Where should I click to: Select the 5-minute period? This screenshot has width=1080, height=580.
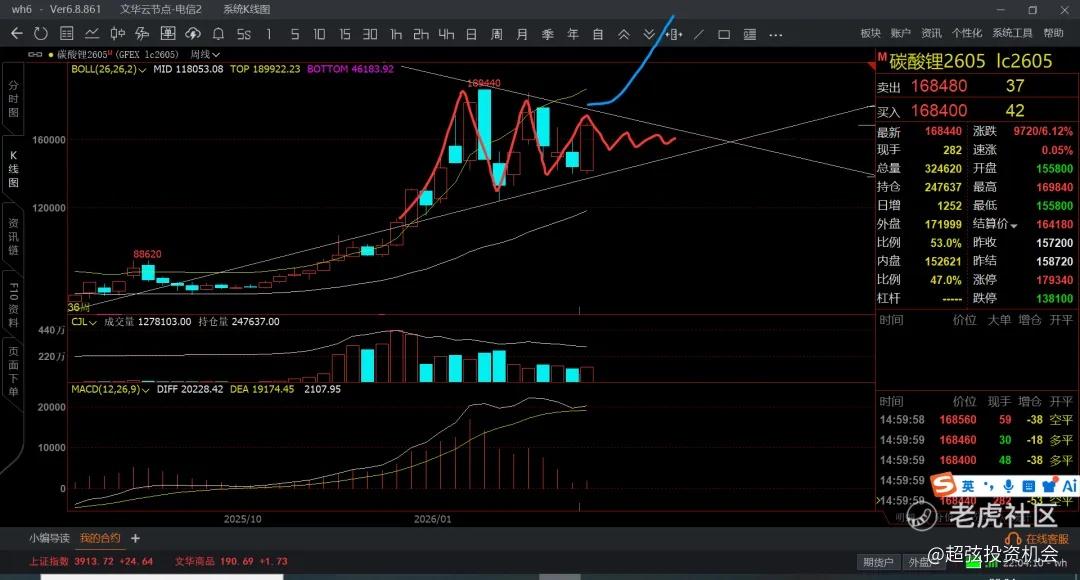click(295, 34)
